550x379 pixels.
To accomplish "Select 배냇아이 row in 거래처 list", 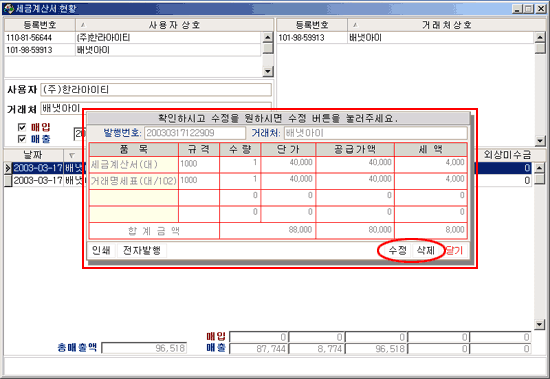I will 405,38.
